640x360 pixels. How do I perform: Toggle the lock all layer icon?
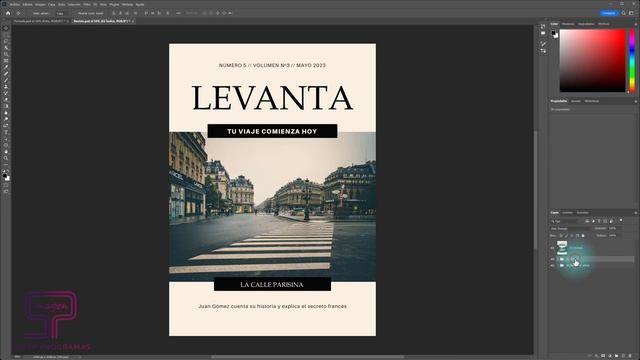click(x=583, y=236)
